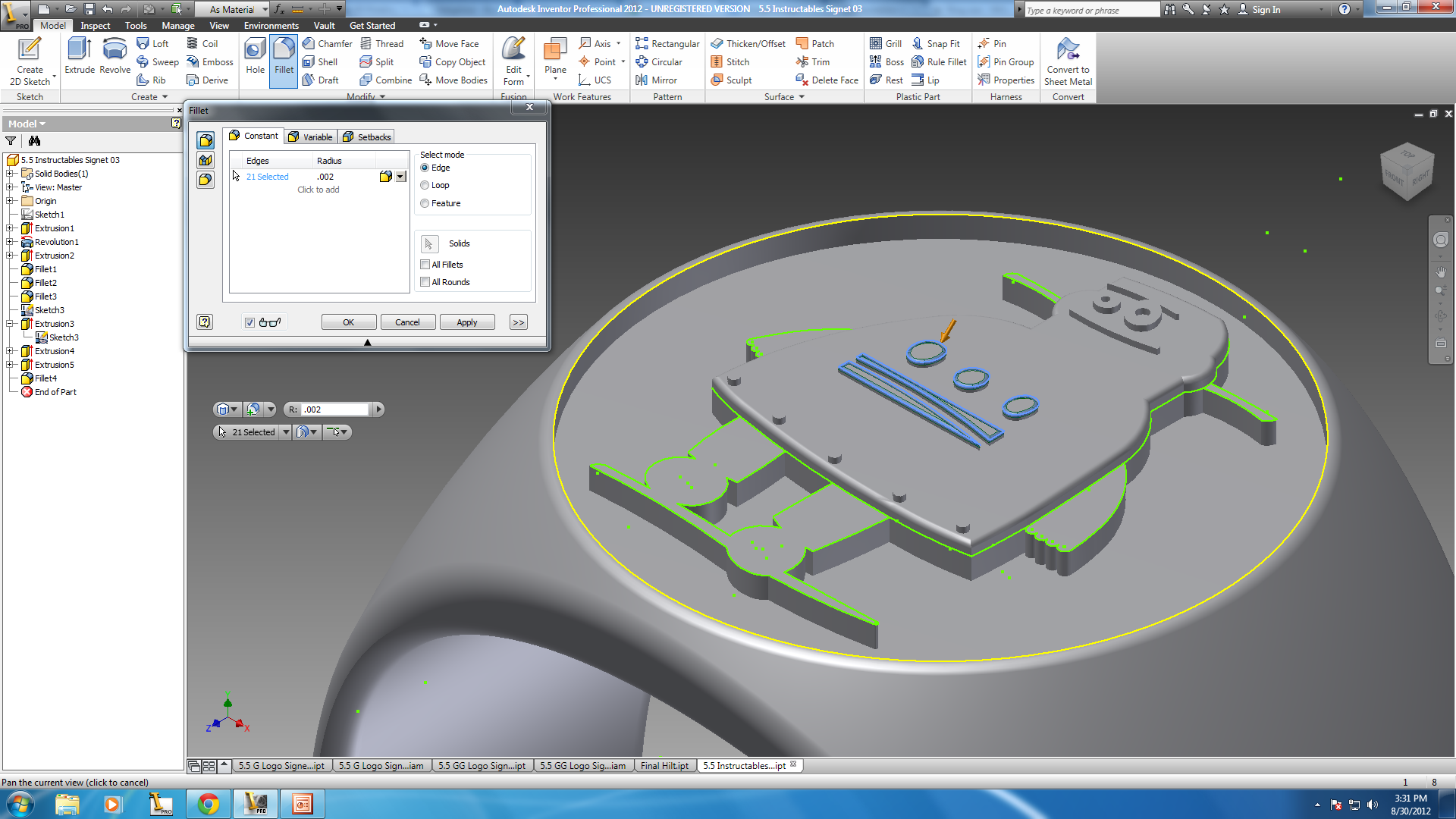Select '21 Selected' edges cell in dialog

point(267,177)
